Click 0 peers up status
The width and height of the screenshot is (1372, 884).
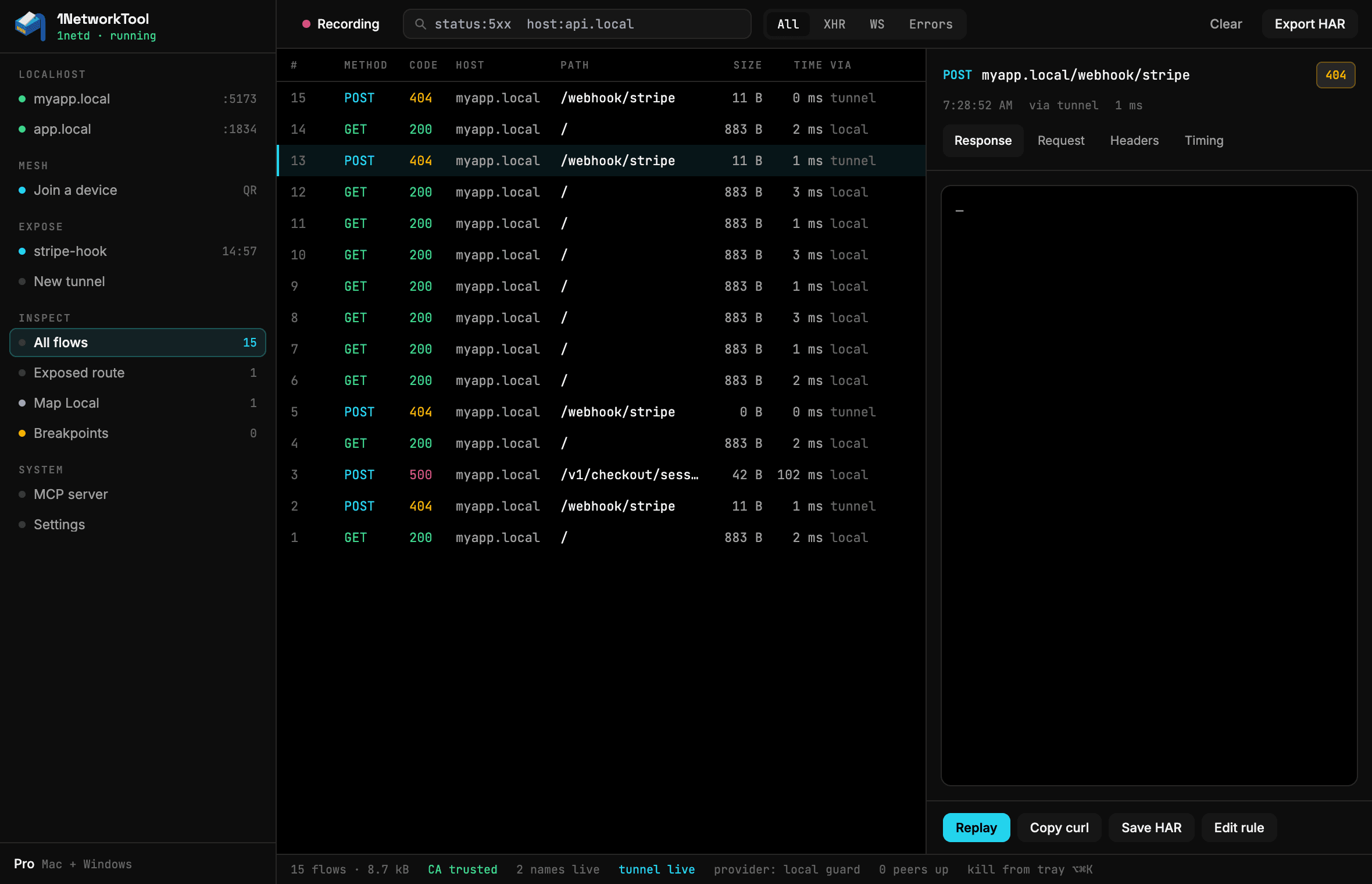coord(913,869)
